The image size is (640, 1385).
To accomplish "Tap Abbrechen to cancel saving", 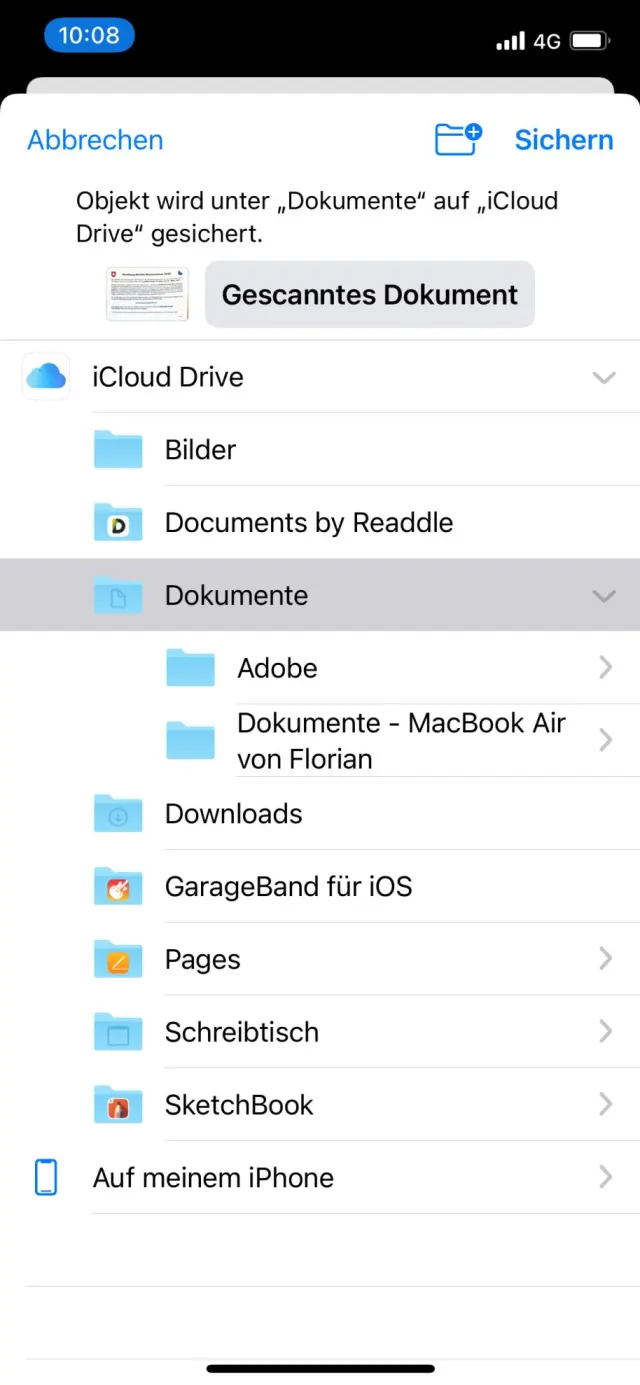I will click(95, 140).
